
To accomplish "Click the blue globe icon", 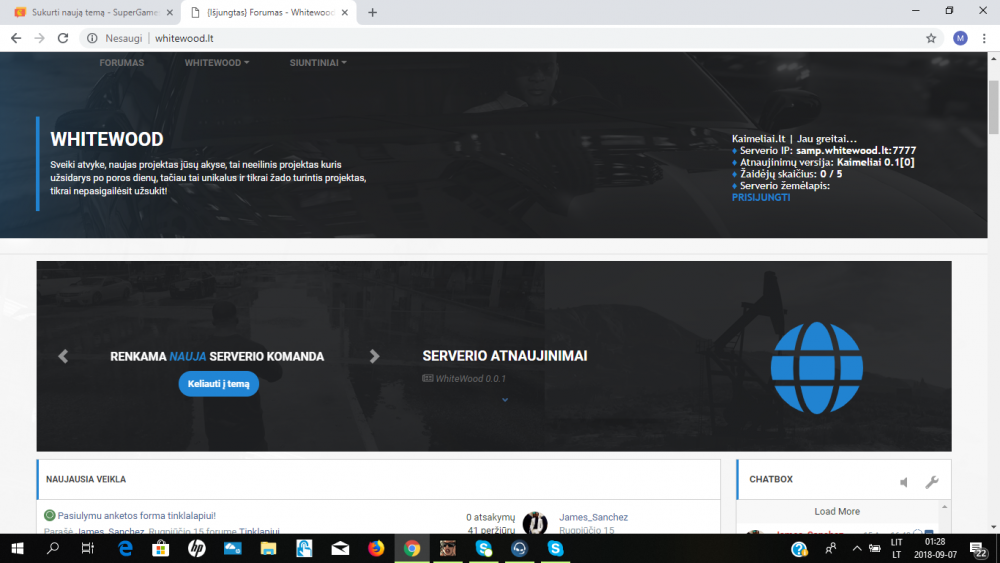I will [816, 368].
